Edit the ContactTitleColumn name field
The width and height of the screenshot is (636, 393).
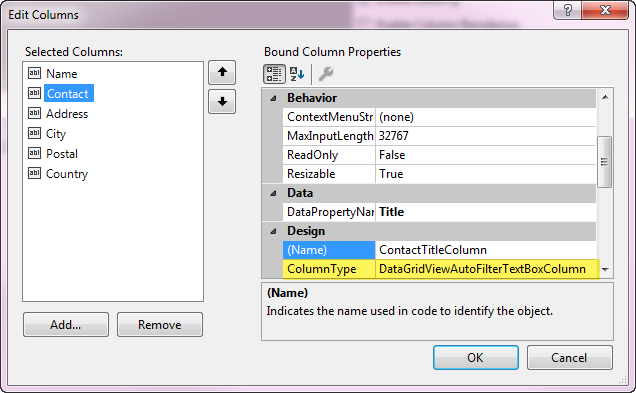486,250
